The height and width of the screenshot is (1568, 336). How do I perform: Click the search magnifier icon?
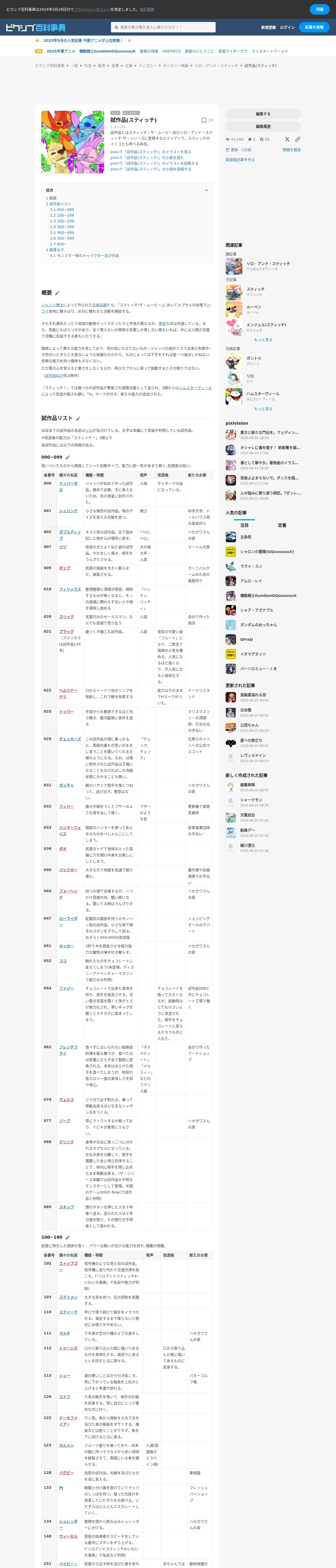click(x=116, y=27)
